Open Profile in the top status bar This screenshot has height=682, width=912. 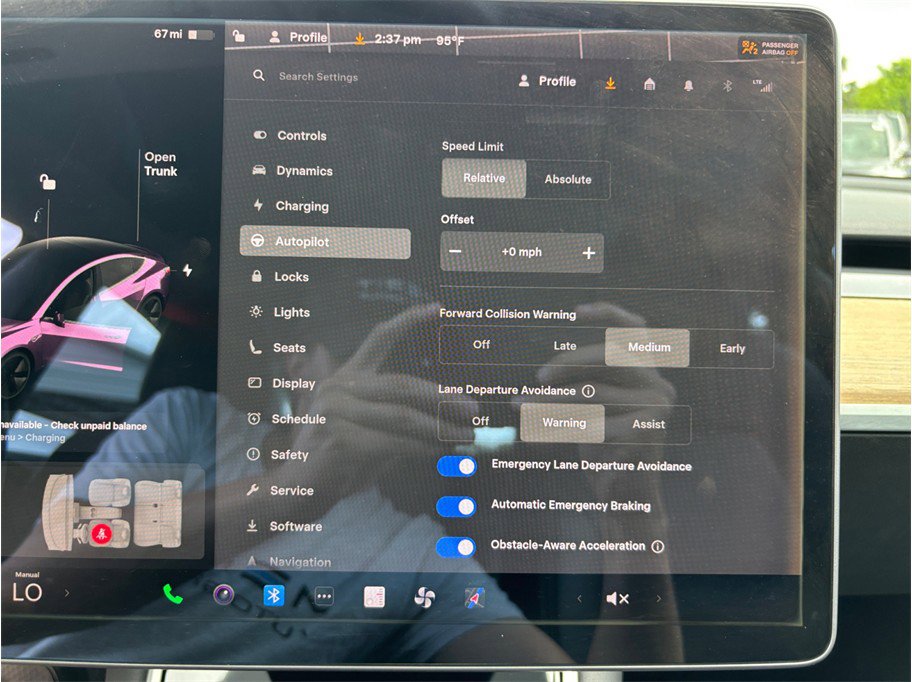(x=298, y=37)
